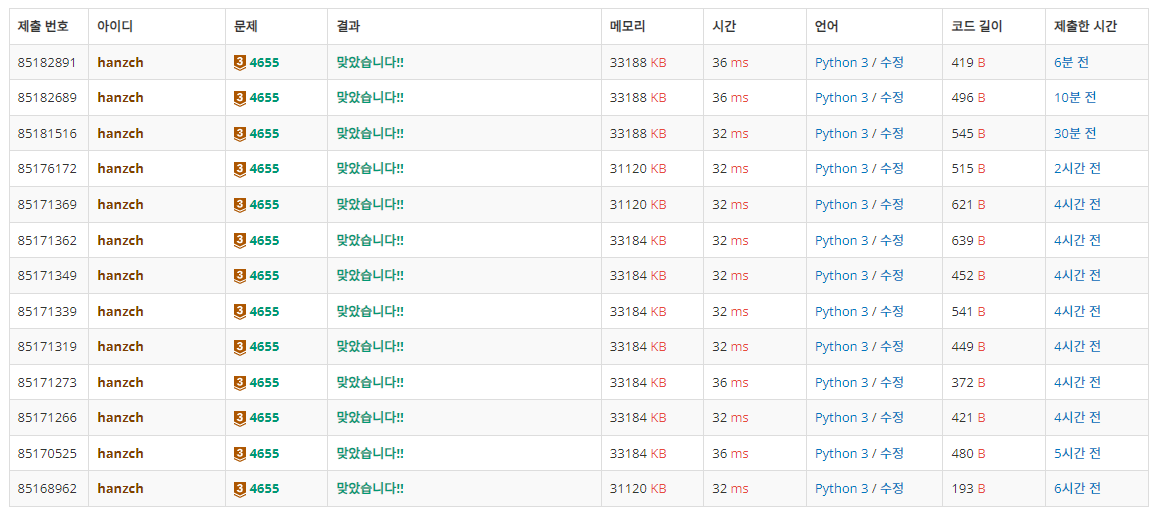The image size is (1153, 513).
Task: Click the bronze tier badge in row 85171339
Action: 240,311
